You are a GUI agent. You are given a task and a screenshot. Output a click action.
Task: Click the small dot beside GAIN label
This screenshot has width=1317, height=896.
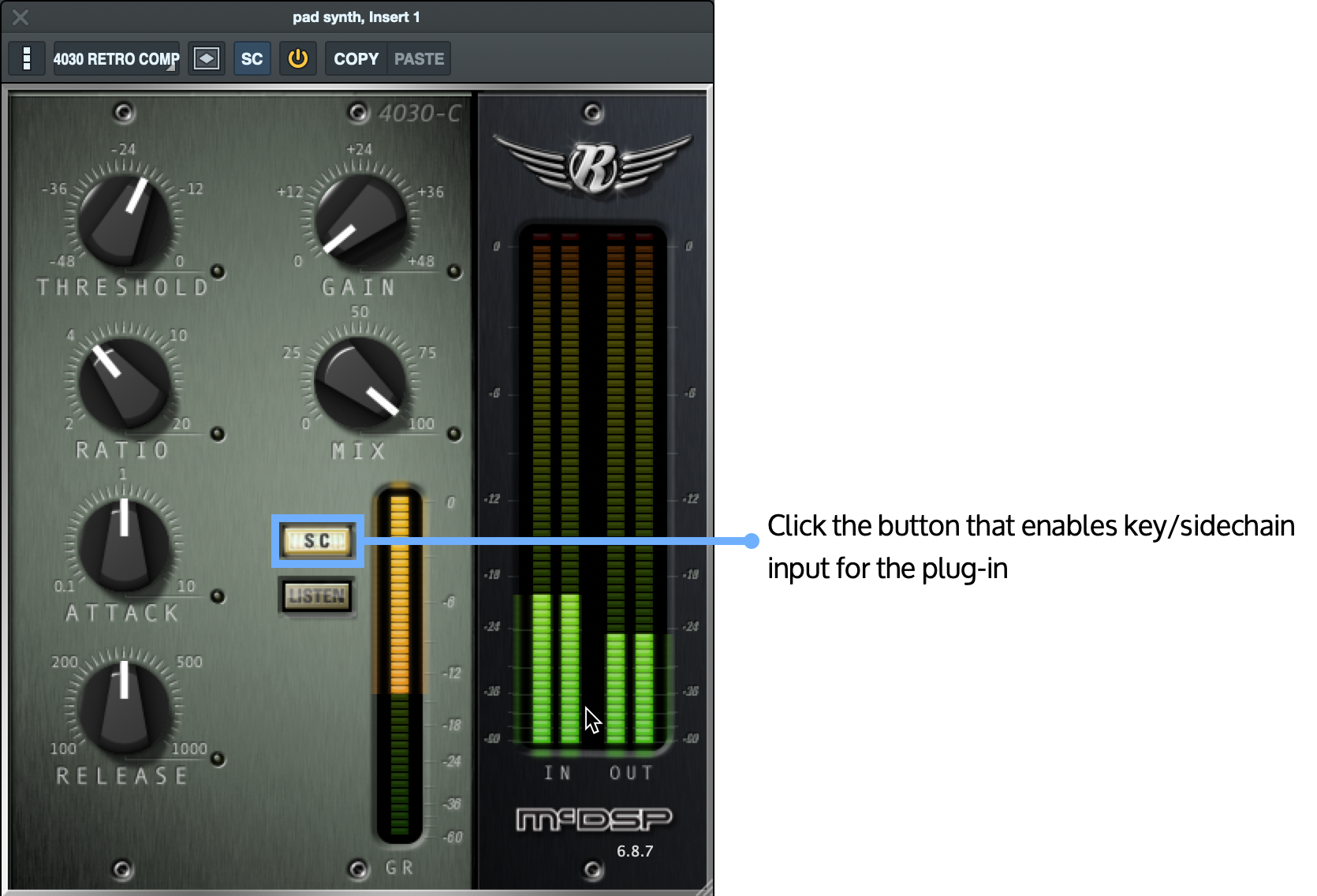[453, 271]
